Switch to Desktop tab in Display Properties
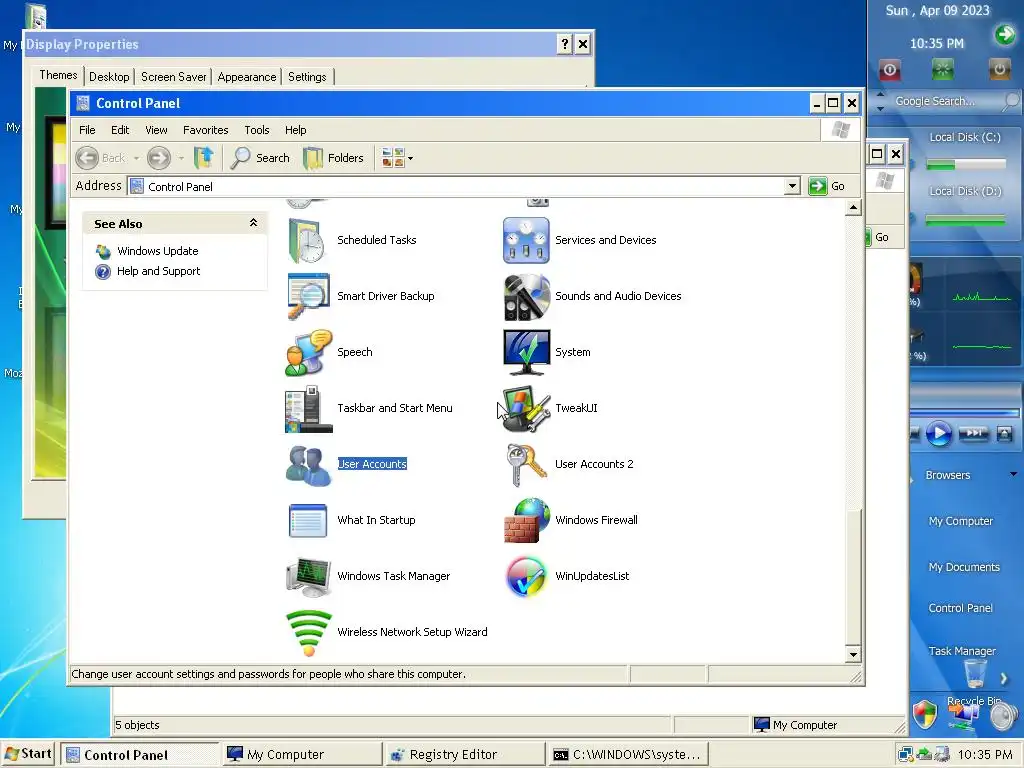 pyautogui.click(x=109, y=76)
